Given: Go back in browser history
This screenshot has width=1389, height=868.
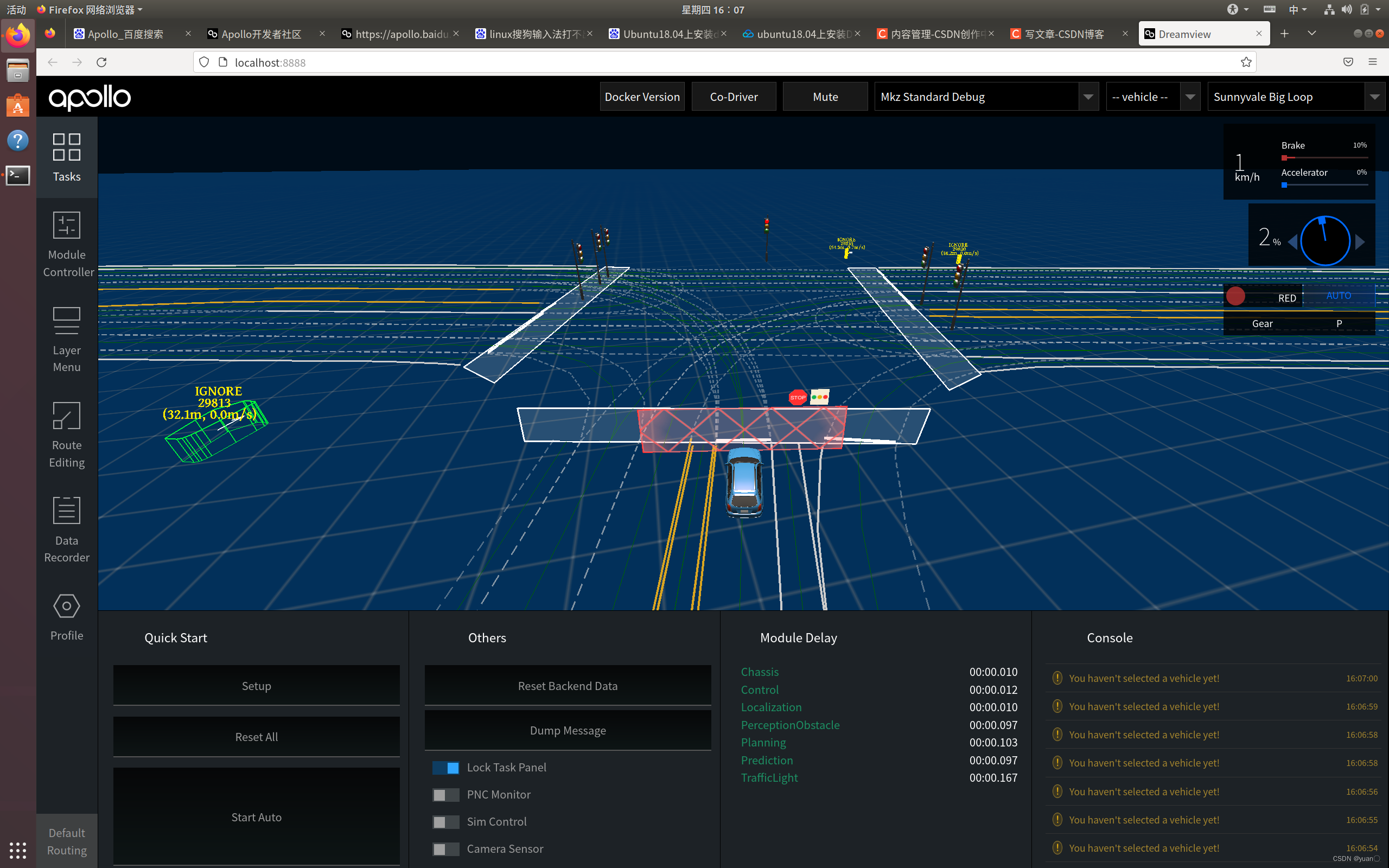Looking at the screenshot, I should [x=52, y=62].
